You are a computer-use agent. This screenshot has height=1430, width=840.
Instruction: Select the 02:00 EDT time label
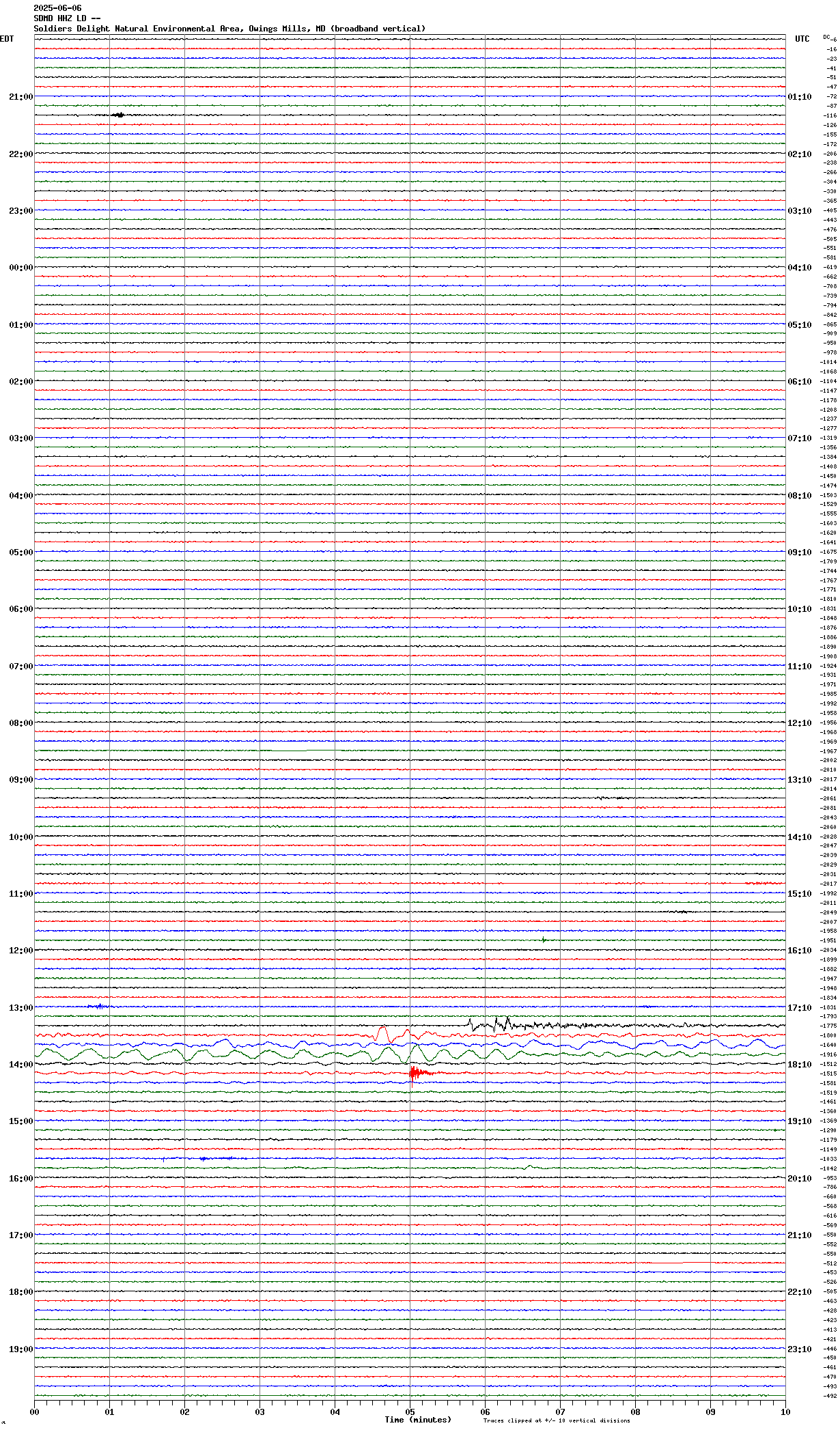(21, 382)
